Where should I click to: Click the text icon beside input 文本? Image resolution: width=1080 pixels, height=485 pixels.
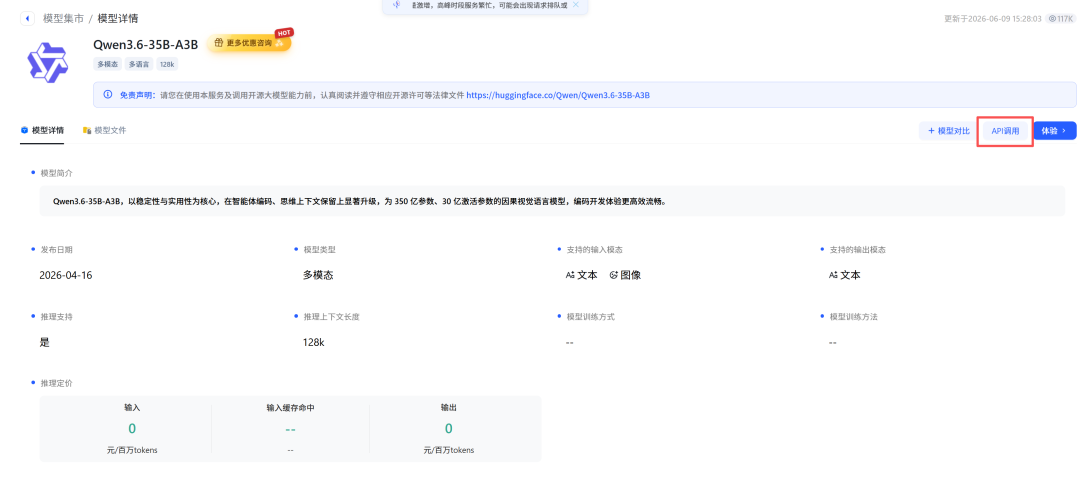click(570, 275)
